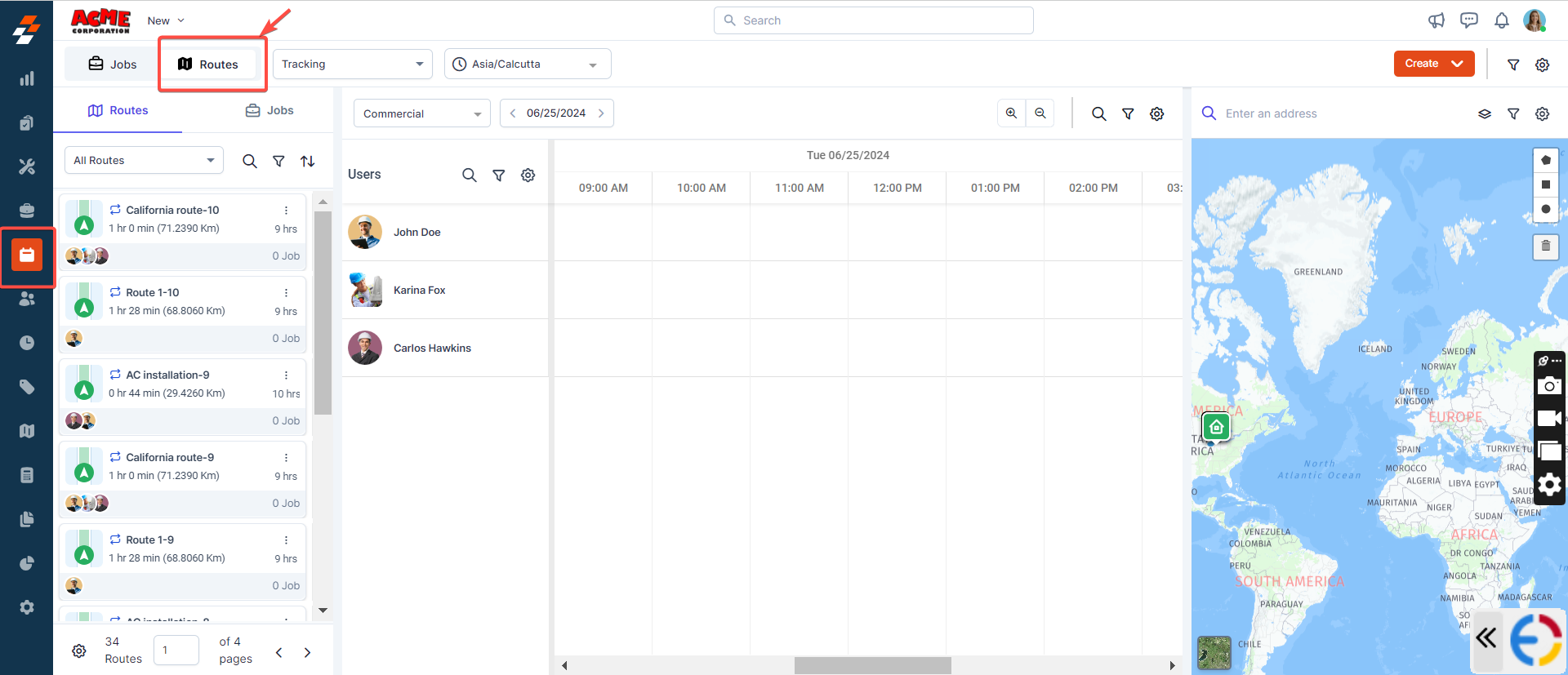Open options menu for California route-10

tap(286, 211)
